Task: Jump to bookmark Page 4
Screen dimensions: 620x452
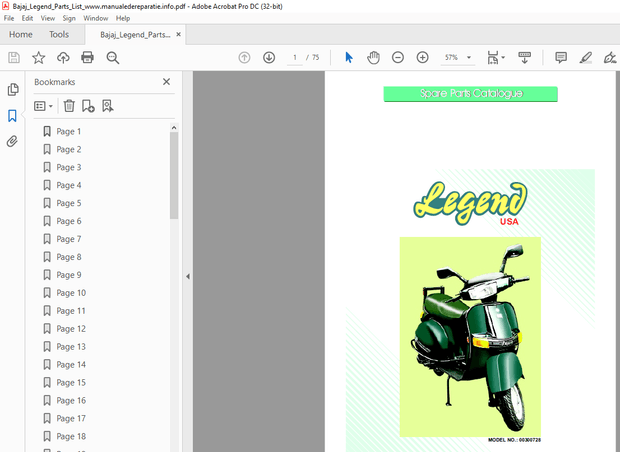Action: pos(69,185)
